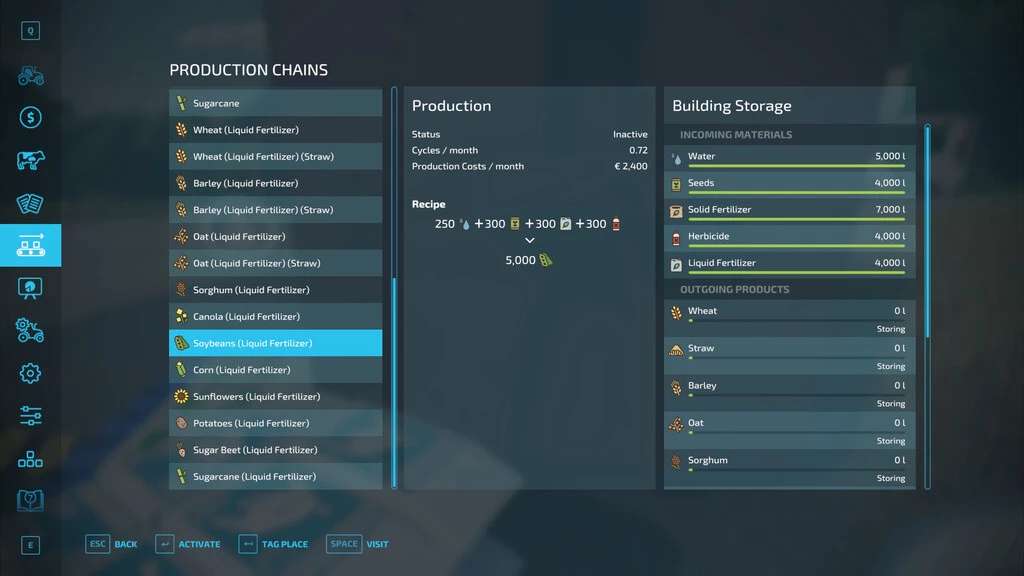
Task: Click the Water fill level bar
Action: [x=795, y=167]
